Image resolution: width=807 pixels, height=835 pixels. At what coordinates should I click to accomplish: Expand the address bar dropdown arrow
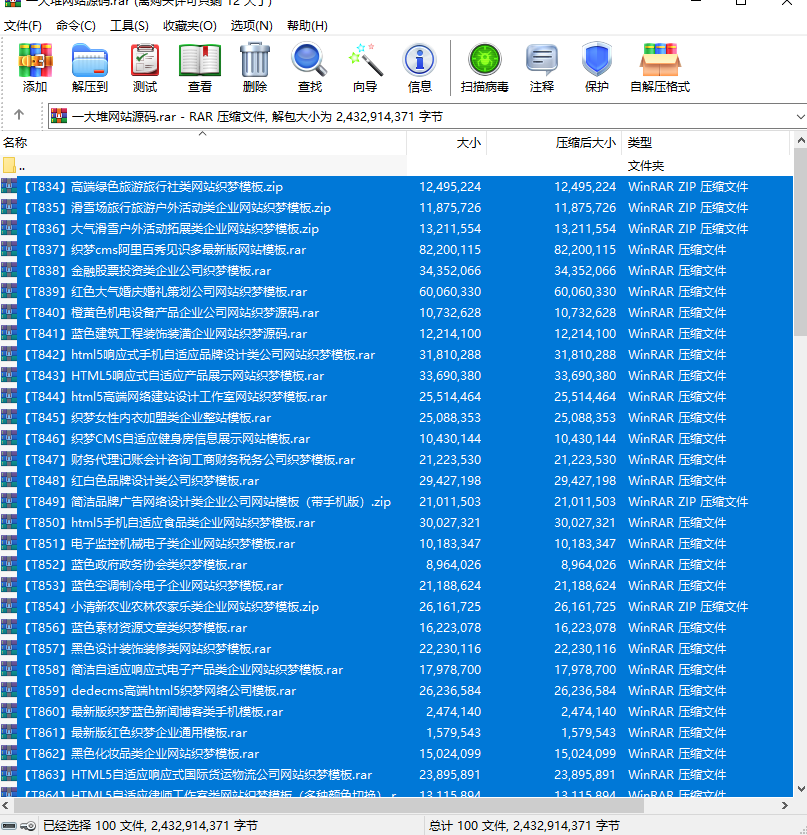pos(800,117)
